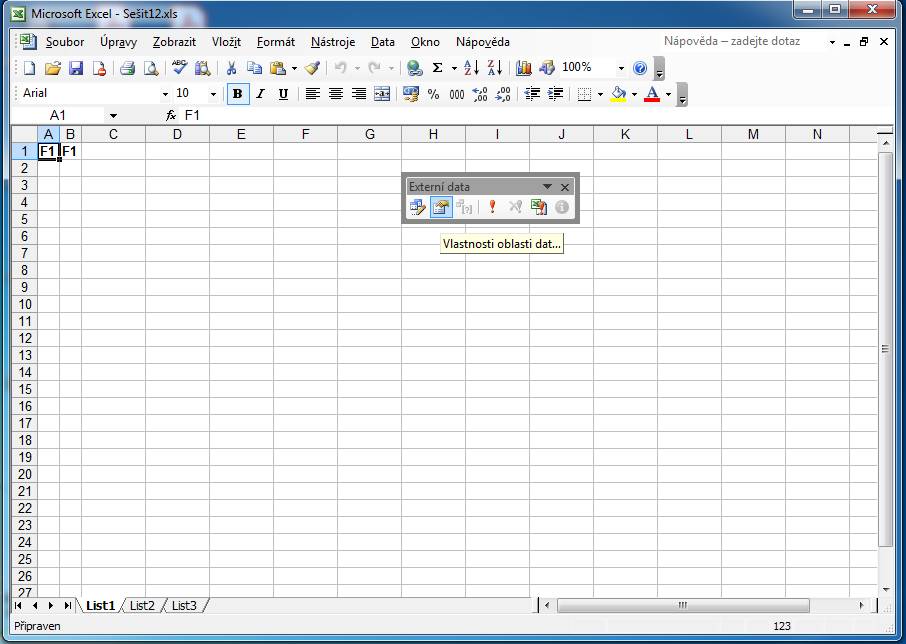Open the Data menu
Screen dimensions: 906x644
coord(383,42)
